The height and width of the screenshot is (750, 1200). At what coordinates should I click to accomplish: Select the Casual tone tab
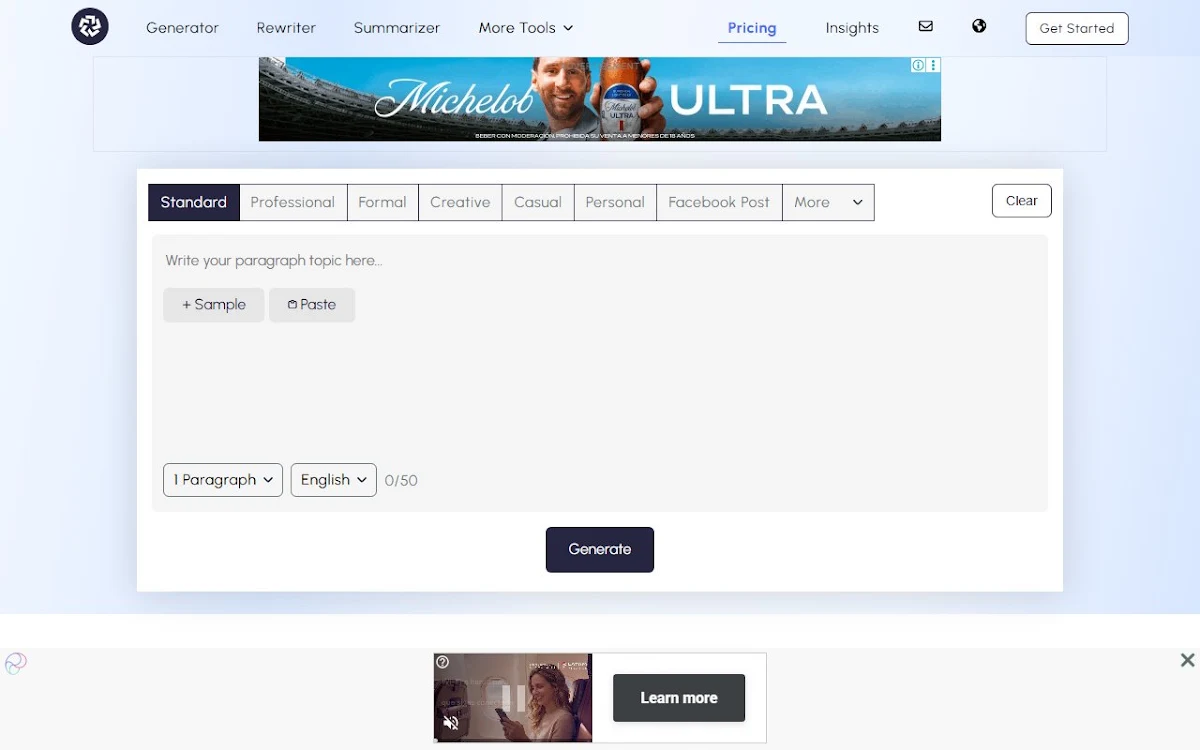(538, 202)
